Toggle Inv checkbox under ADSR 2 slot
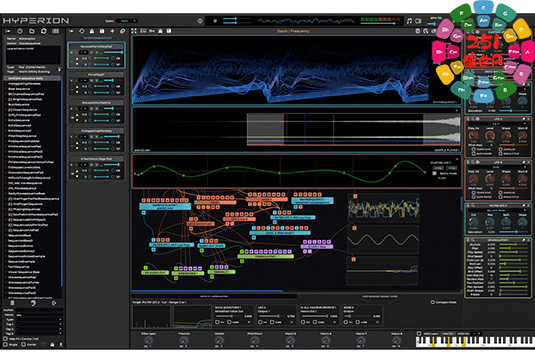535x363 pixels. point(346,322)
